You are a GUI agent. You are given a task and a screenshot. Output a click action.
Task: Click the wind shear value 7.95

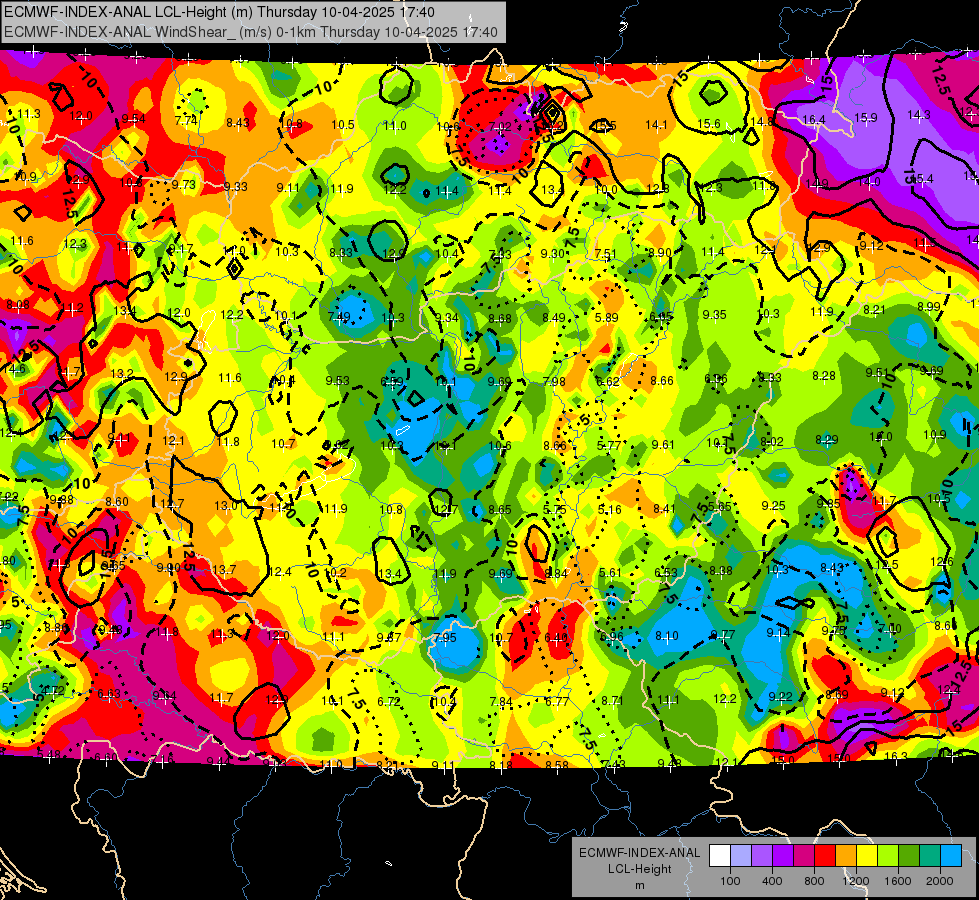coord(445,638)
